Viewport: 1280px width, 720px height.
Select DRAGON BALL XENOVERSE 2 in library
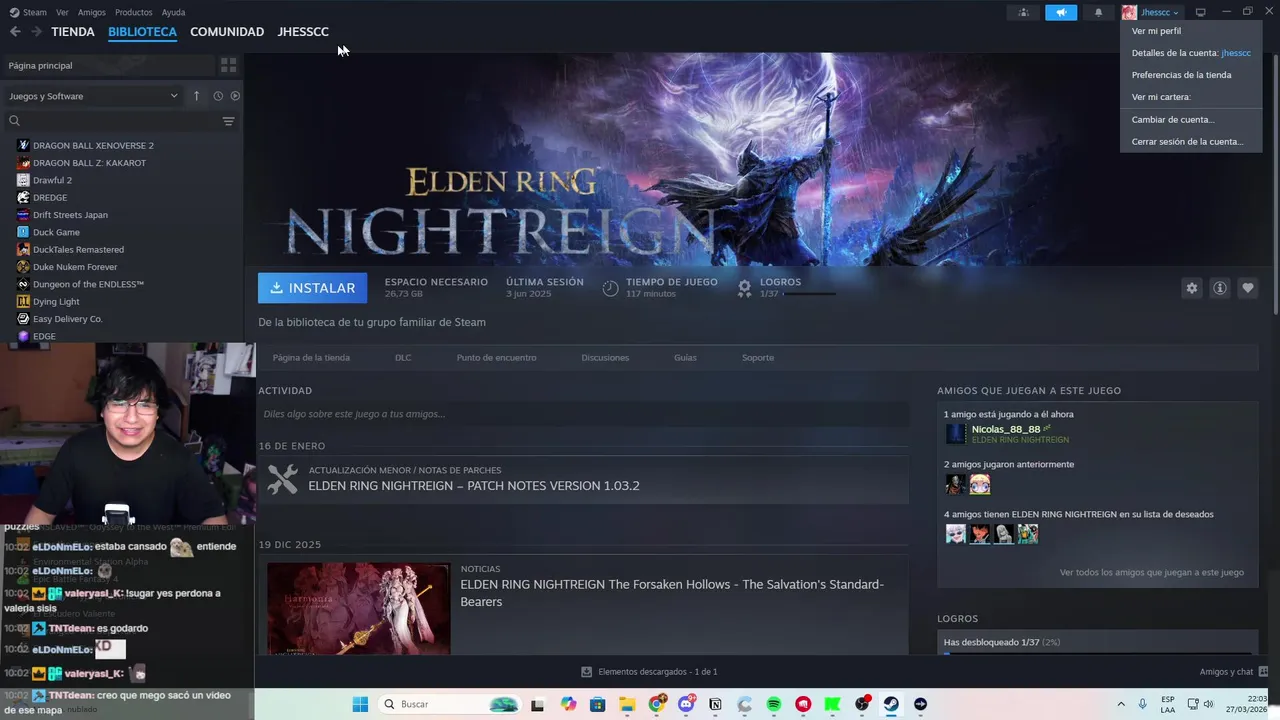[x=93, y=146]
